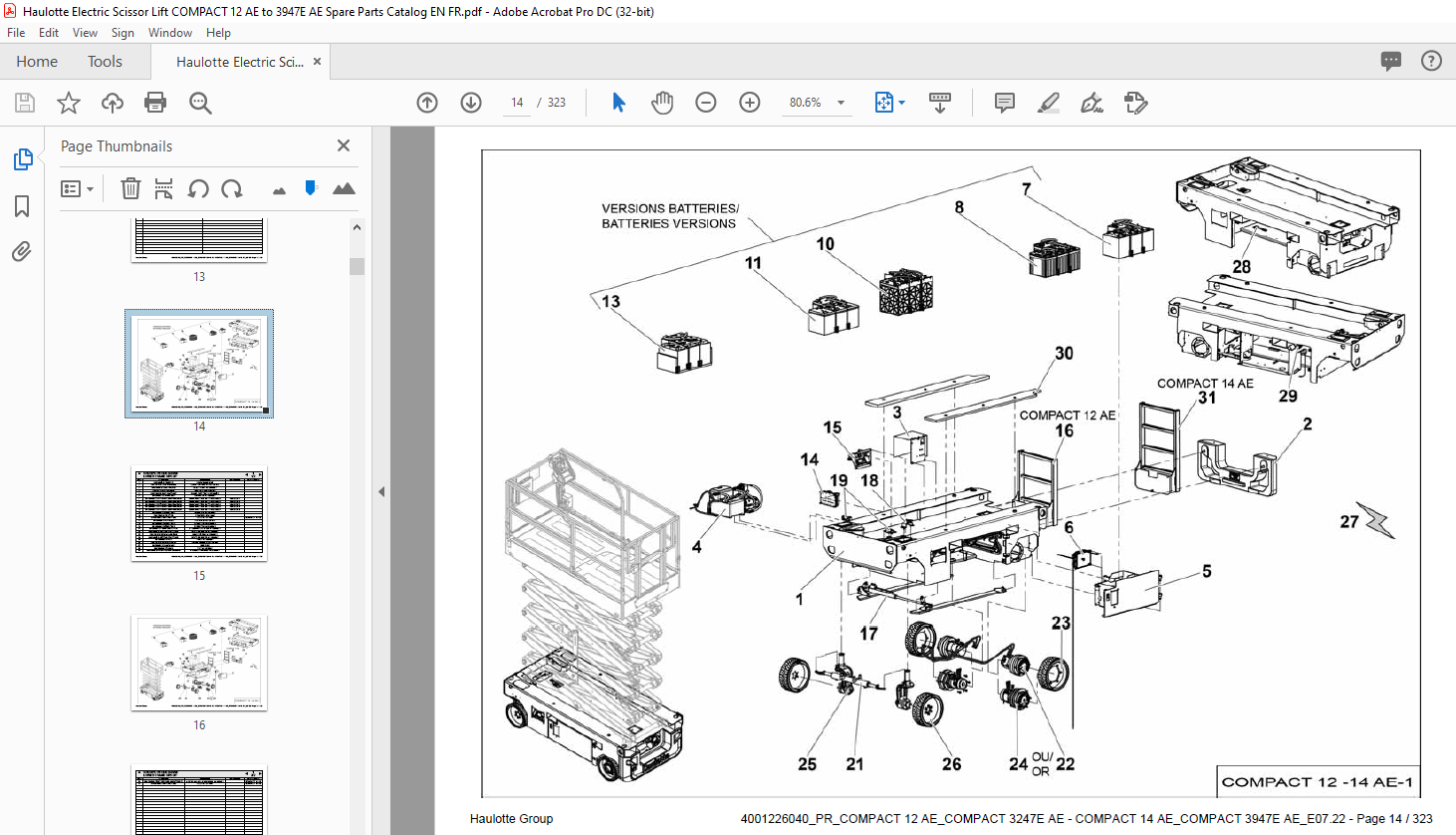Image resolution: width=1456 pixels, height=835 pixels.
Task: Add a sticky note comment
Action: tap(1005, 103)
